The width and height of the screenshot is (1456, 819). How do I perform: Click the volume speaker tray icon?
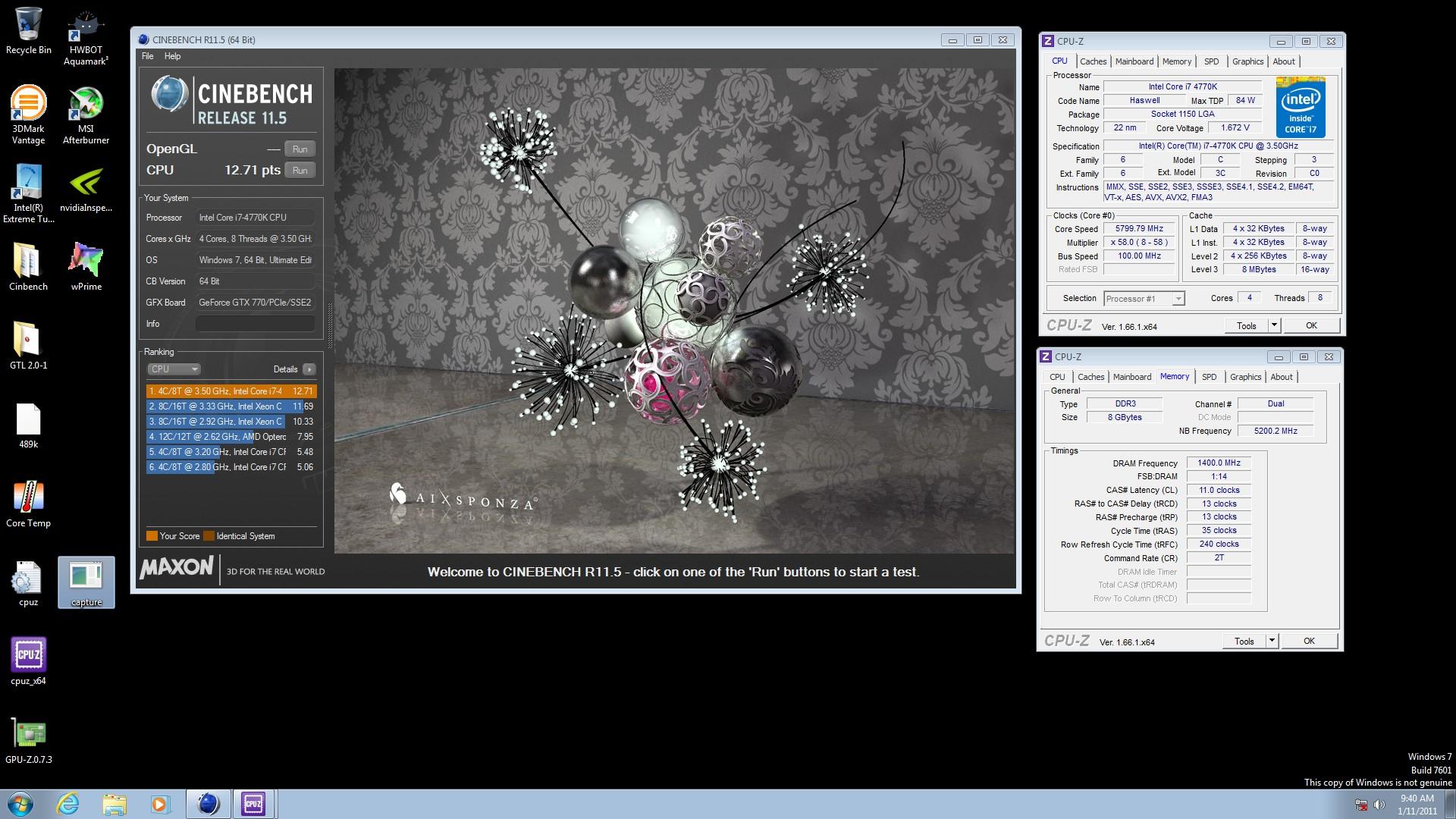[1379, 804]
